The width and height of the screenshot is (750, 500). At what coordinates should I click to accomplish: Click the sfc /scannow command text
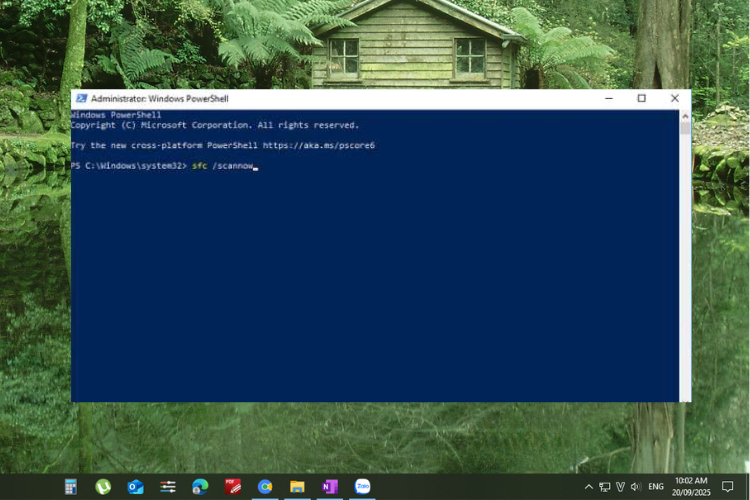(x=222, y=166)
